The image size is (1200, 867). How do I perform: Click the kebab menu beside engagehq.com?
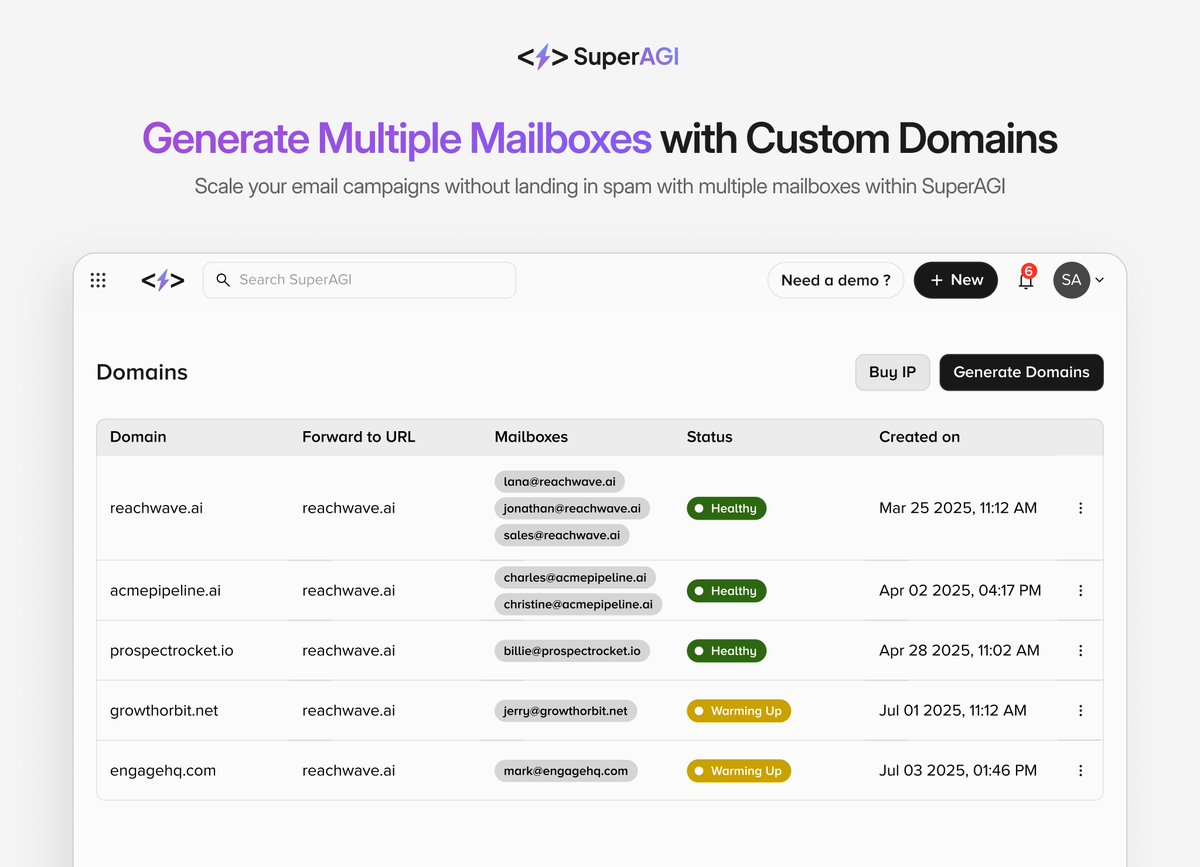[x=1080, y=770]
